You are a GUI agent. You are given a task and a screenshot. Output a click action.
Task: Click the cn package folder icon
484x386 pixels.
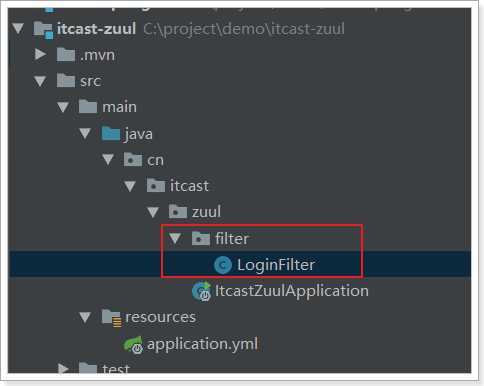pyautogui.click(x=133, y=160)
